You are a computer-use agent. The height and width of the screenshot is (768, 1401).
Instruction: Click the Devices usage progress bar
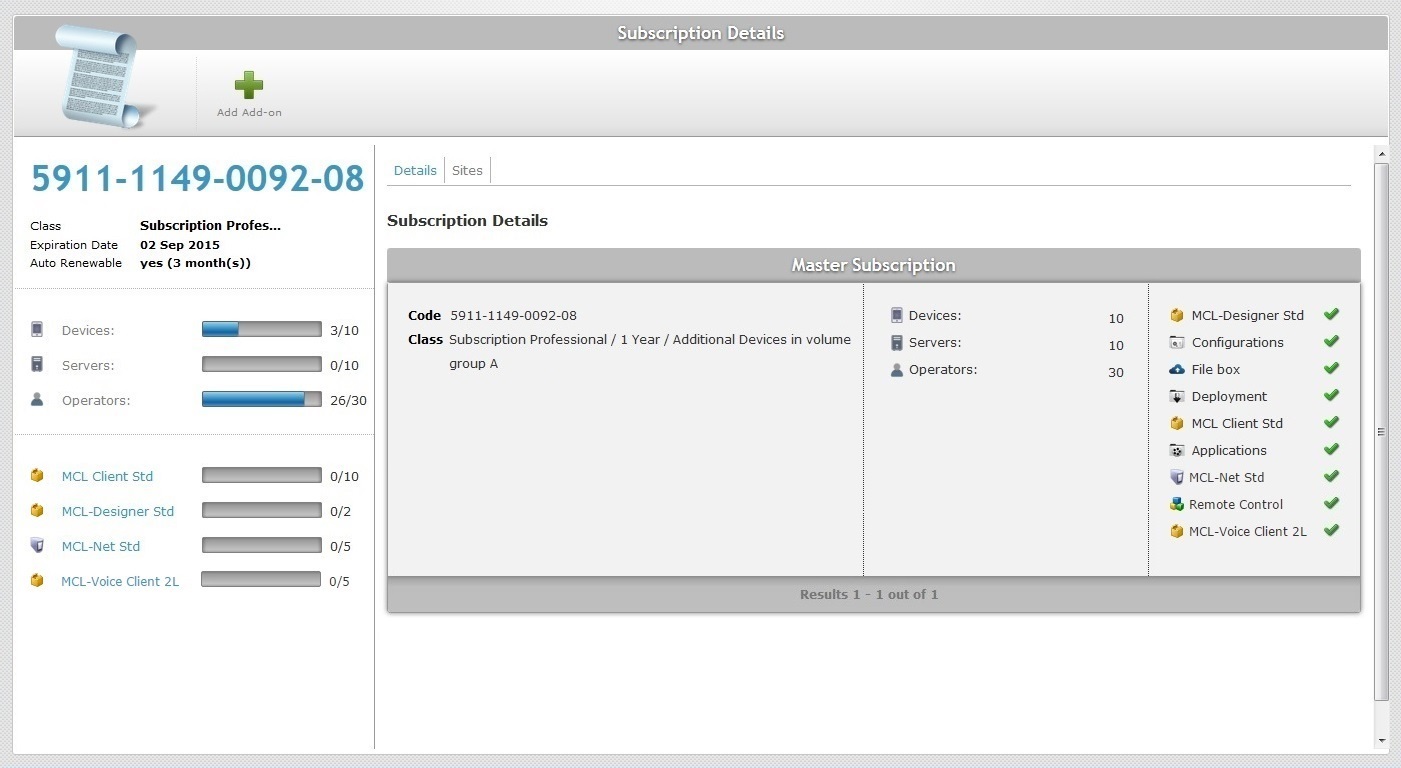[262, 329]
